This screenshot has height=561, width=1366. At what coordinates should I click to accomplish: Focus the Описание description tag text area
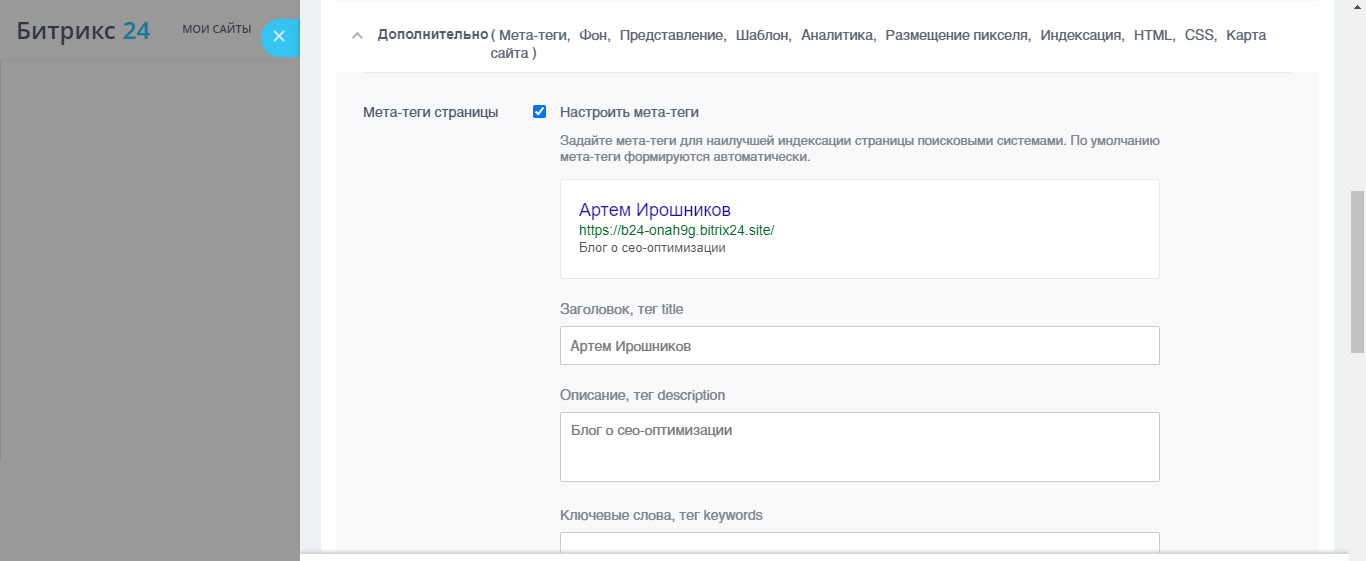pyautogui.click(x=859, y=447)
